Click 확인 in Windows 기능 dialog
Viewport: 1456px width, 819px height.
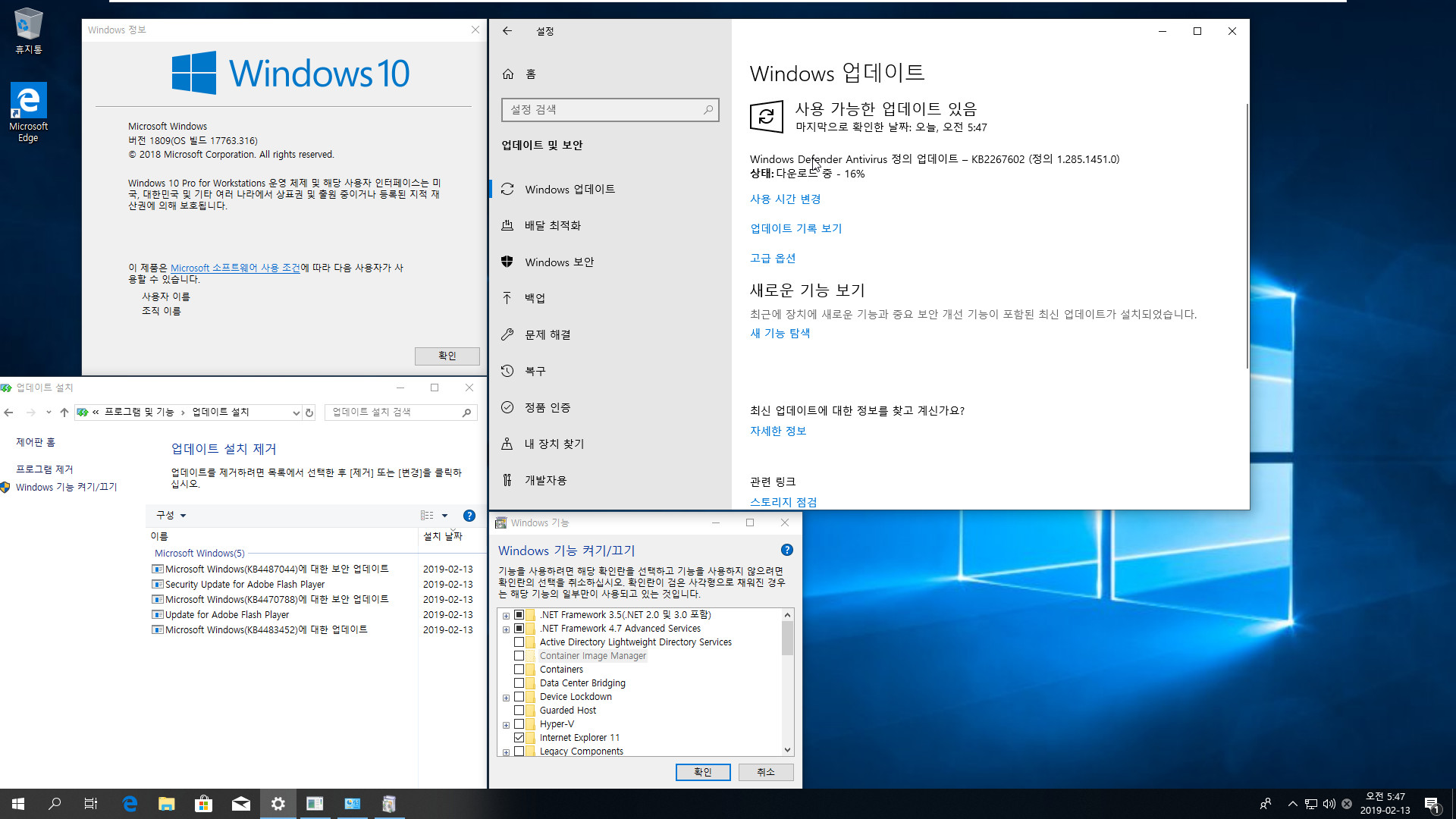pyautogui.click(x=703, y=772)
